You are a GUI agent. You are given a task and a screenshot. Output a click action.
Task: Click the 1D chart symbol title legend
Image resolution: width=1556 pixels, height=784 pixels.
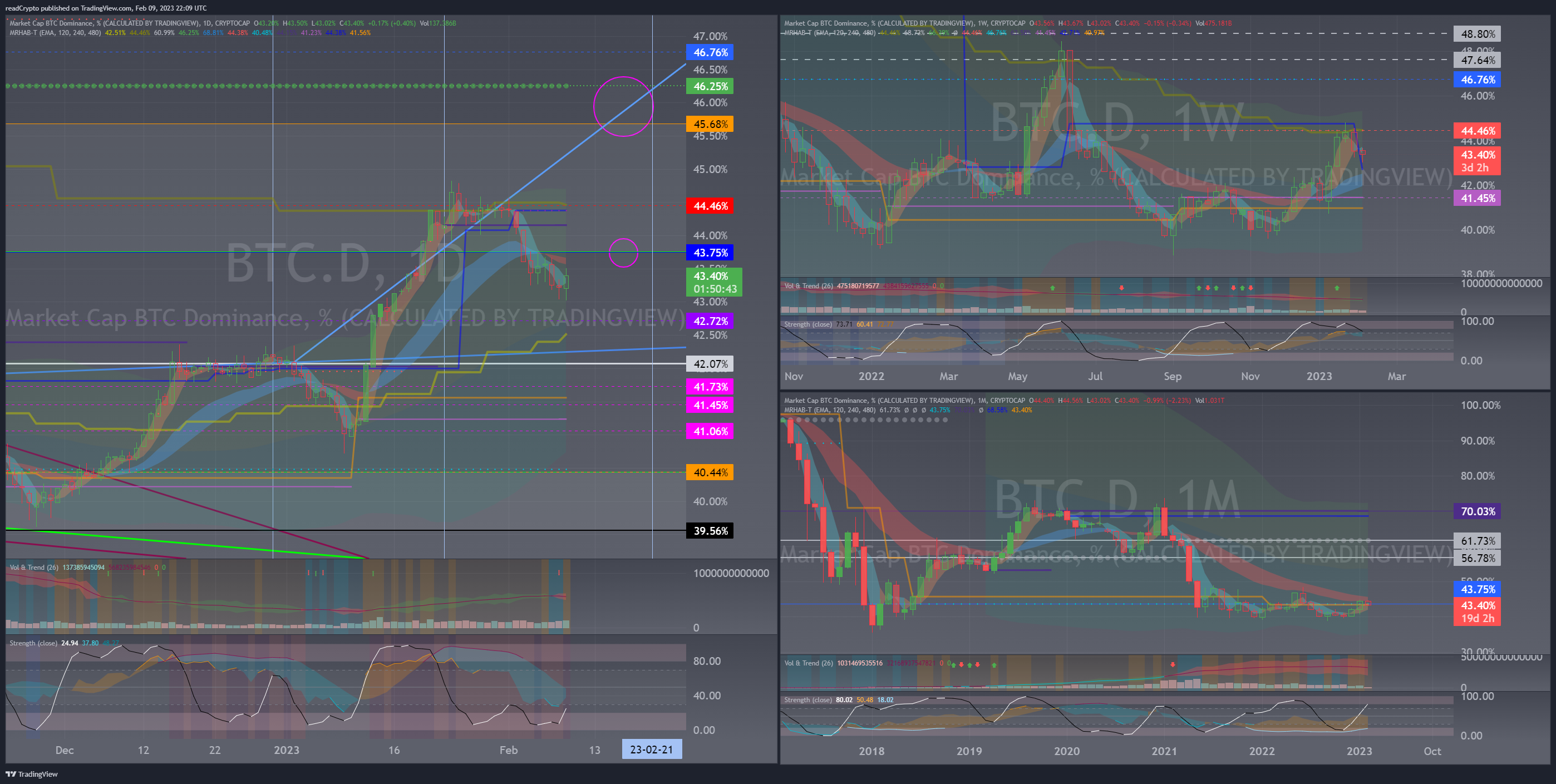tap(129, 23)
